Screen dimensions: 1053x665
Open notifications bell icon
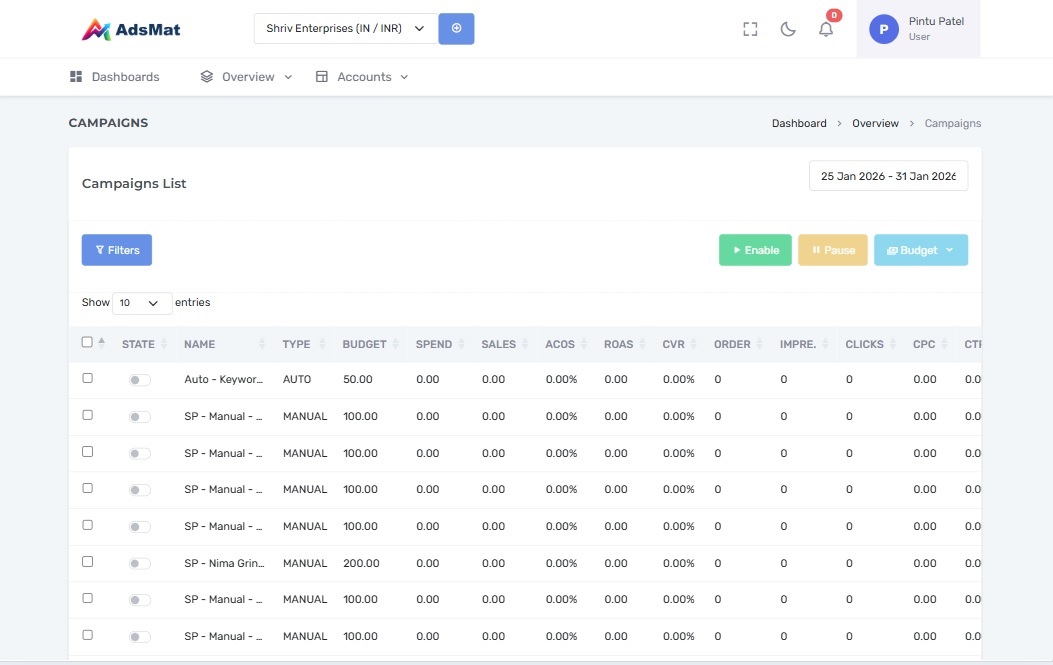tap(826, 30)
